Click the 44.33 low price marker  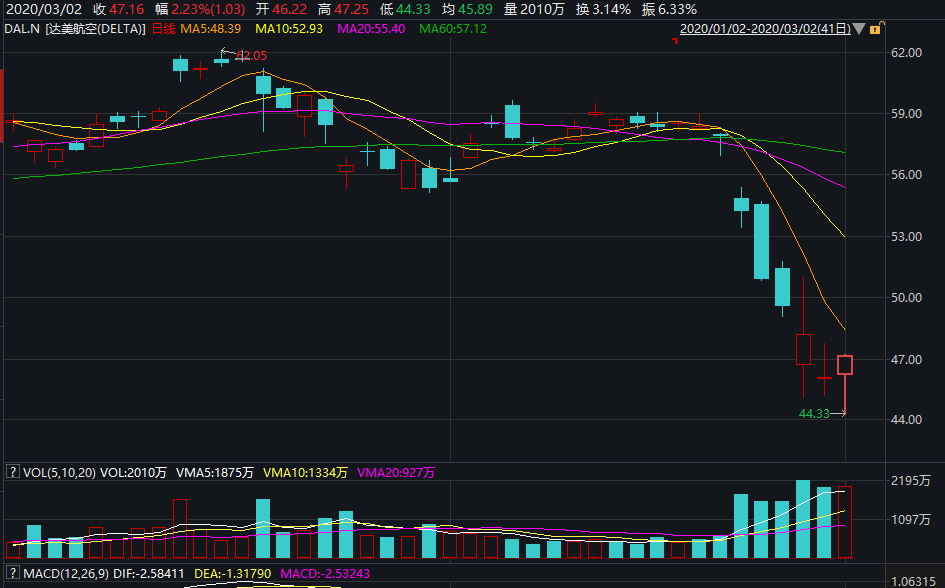pyautogui.click(x=814, y=413)
